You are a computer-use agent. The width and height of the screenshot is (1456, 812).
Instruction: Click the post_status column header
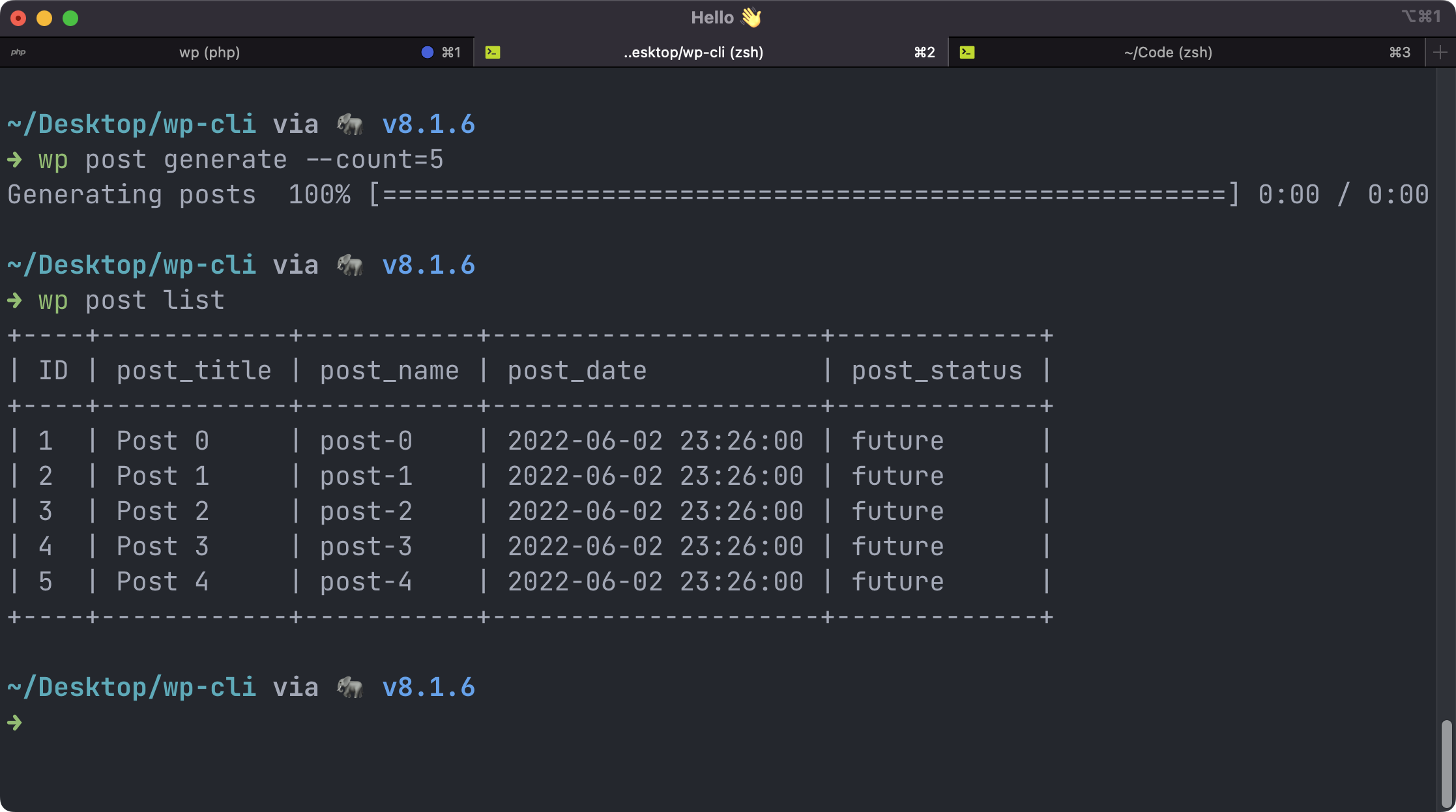pos(937,371)
